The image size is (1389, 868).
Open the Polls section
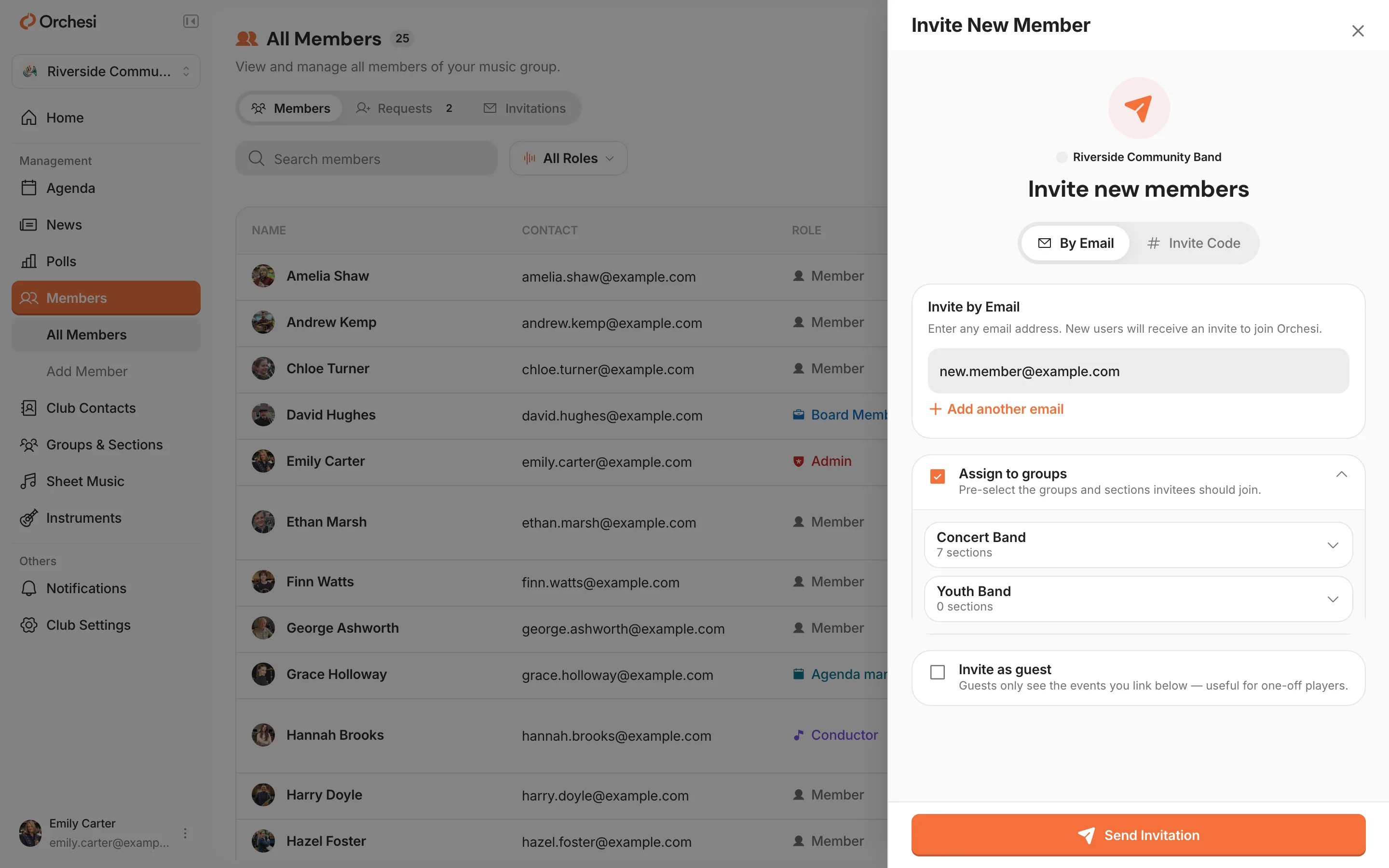(x=106, y=261)
